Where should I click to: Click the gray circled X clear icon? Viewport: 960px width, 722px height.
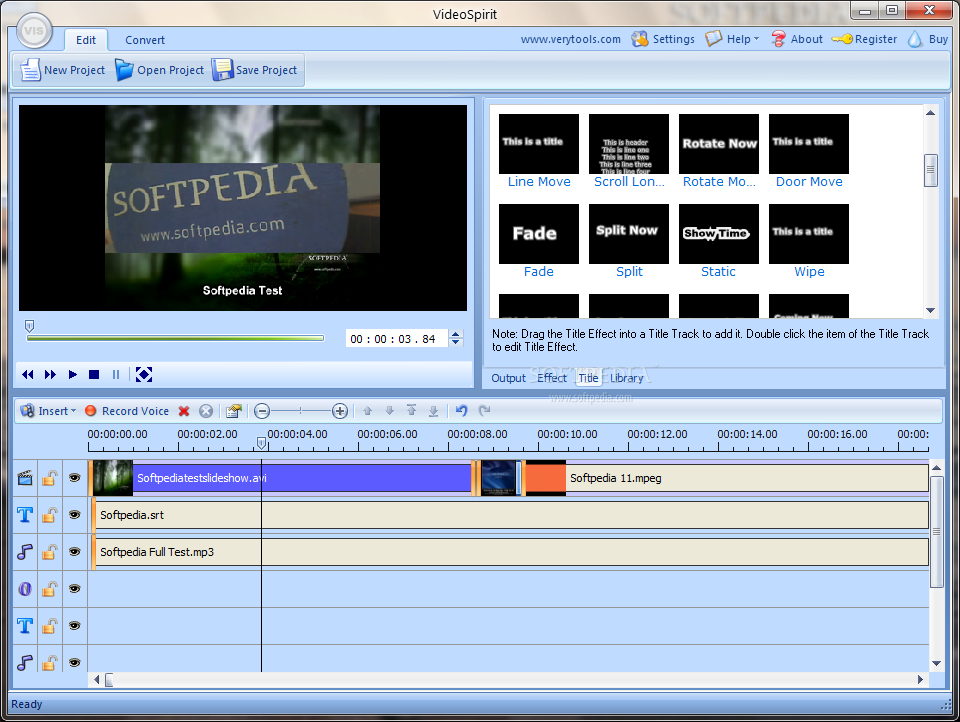[206, 411]
